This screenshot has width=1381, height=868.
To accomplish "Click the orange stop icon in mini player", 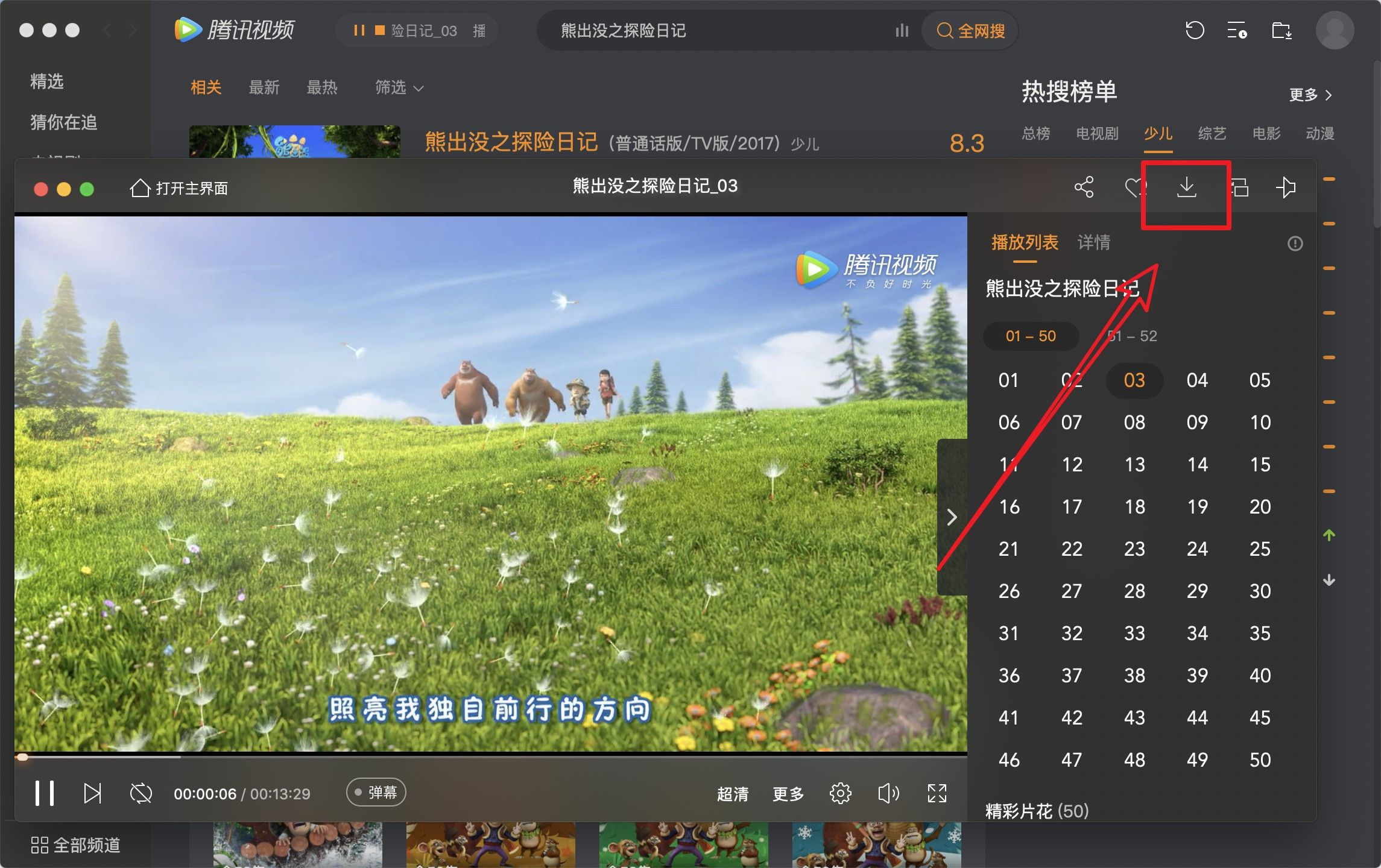I will click(380, 30).
